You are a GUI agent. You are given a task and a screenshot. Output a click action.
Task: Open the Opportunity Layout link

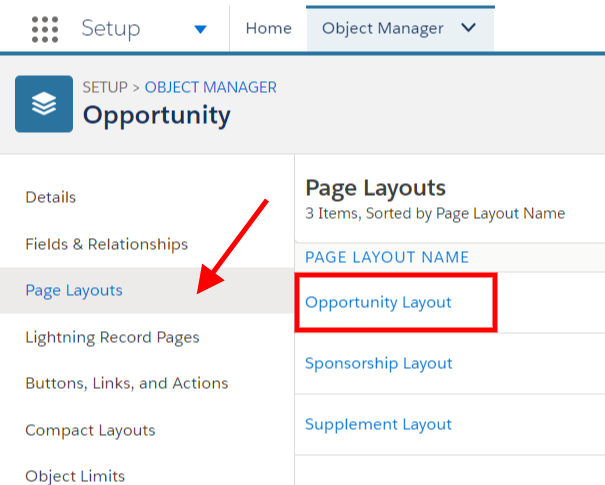point(378,302)
